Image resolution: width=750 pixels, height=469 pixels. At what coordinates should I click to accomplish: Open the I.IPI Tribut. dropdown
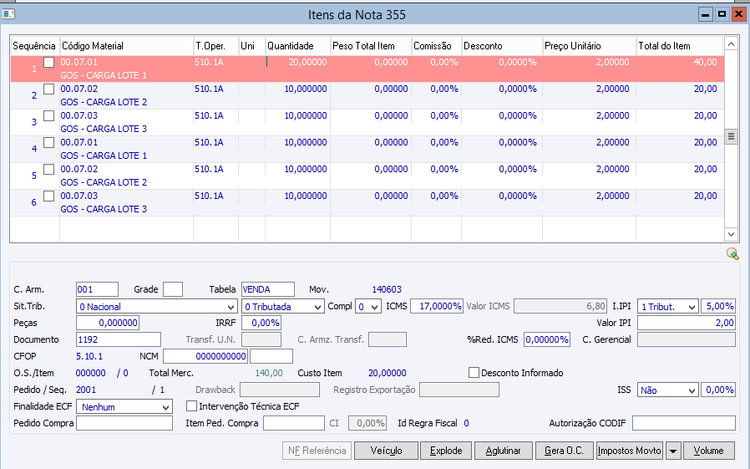(x=693, y=306)
